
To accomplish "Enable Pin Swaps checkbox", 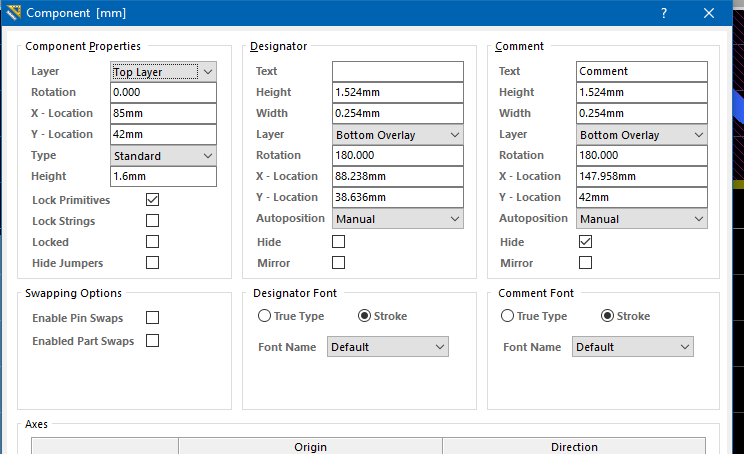I will click(153, 317).
